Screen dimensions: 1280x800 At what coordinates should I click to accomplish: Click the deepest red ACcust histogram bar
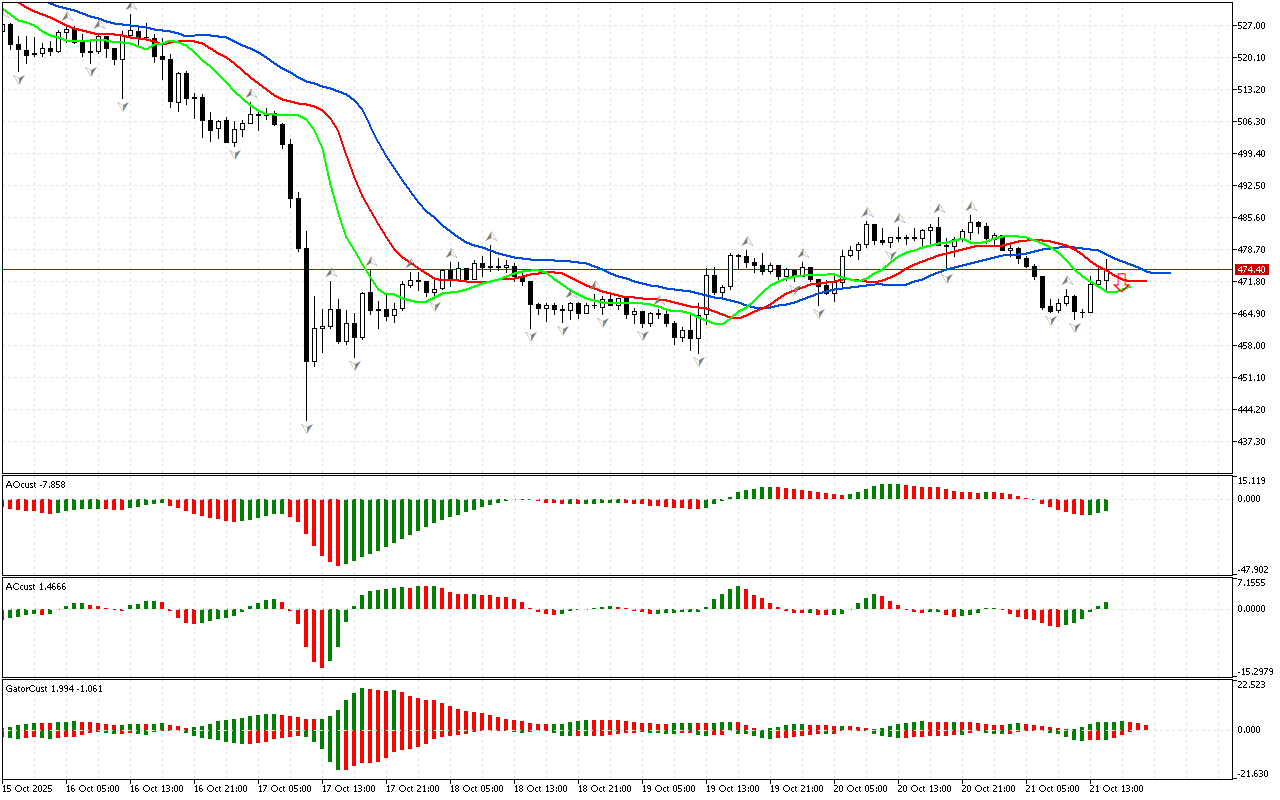tap(322, 637)
